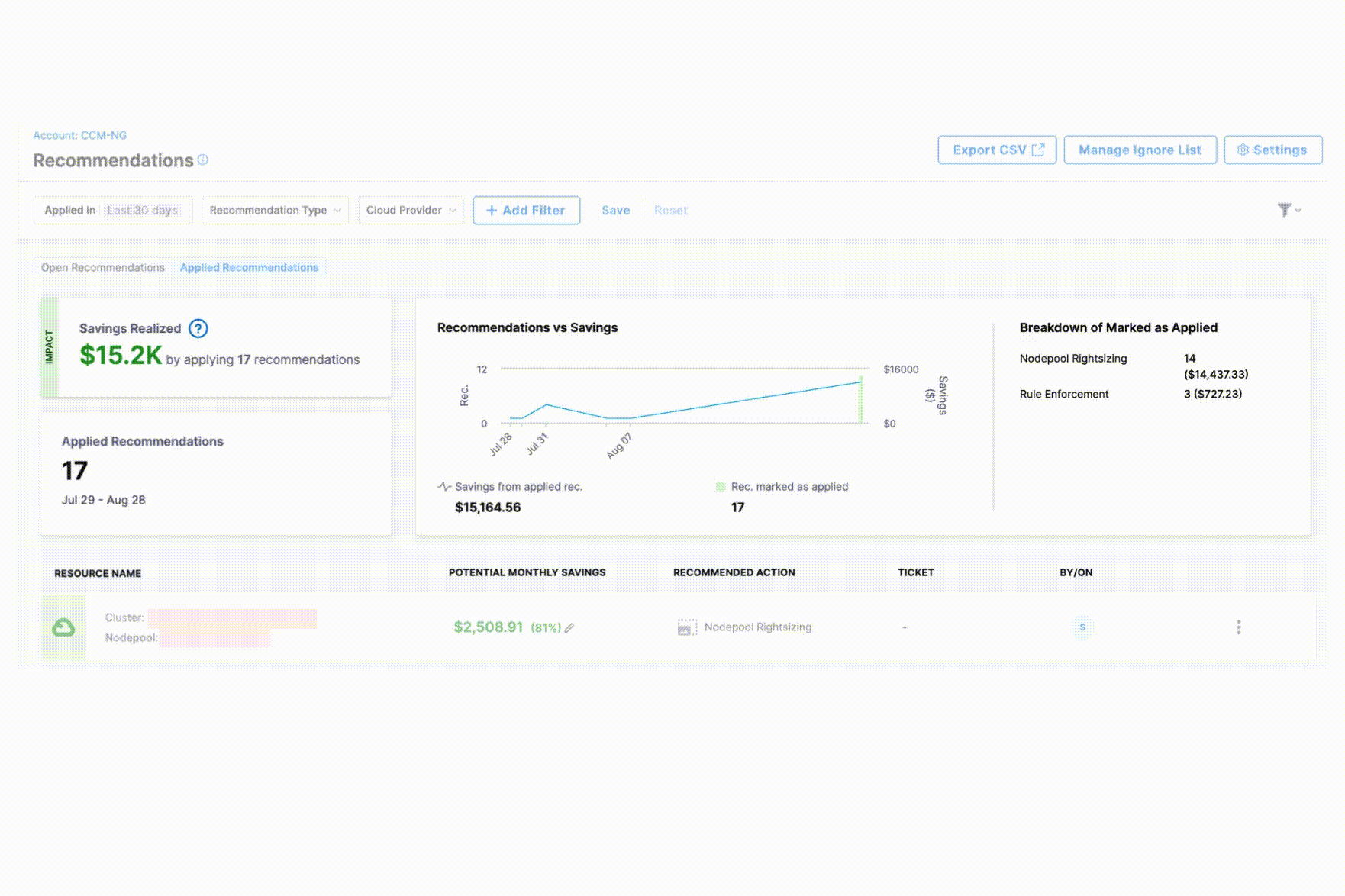Open the three-dot row actions menu
The height and width of the screenshot is (896, 1345).
tap(1238, 627)
